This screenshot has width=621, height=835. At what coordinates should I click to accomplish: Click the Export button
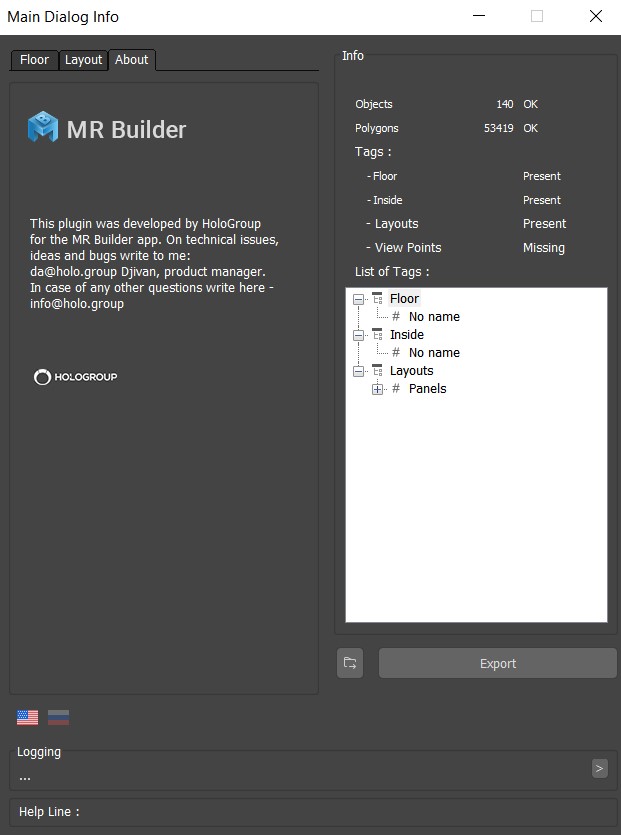coord(497,663)
